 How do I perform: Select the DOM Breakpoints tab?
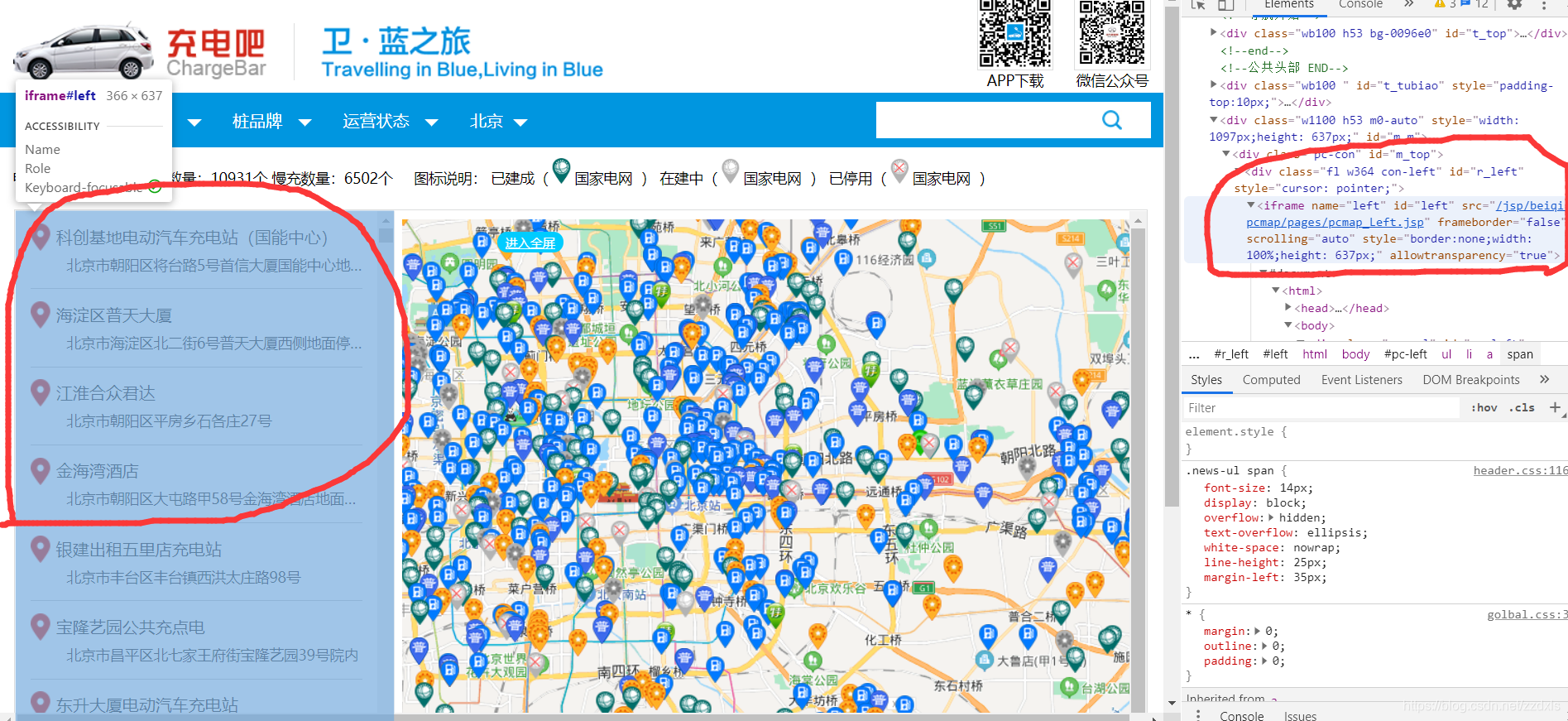tap(1471, 380)
